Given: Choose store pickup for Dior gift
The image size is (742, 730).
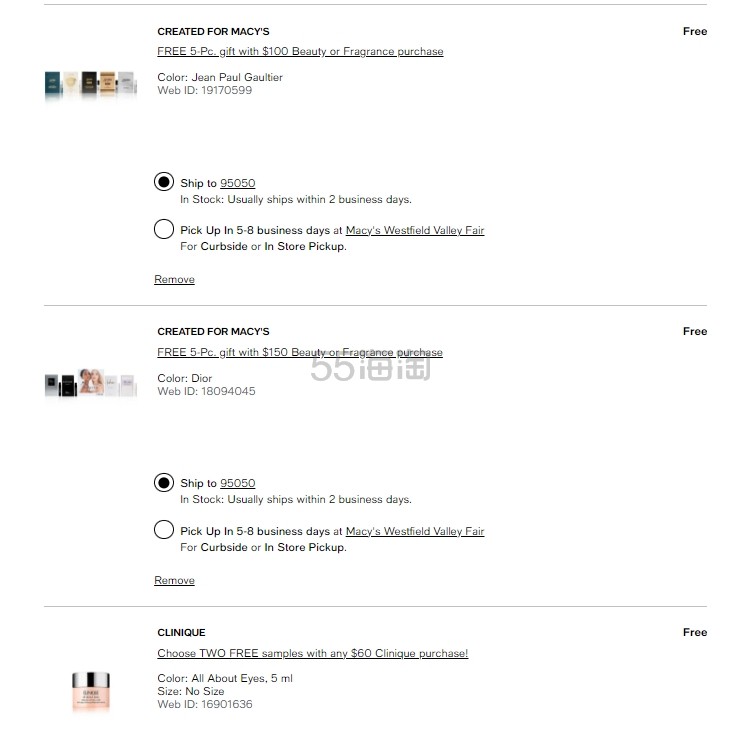Looking at the screenshot, I should coord(164,530).
